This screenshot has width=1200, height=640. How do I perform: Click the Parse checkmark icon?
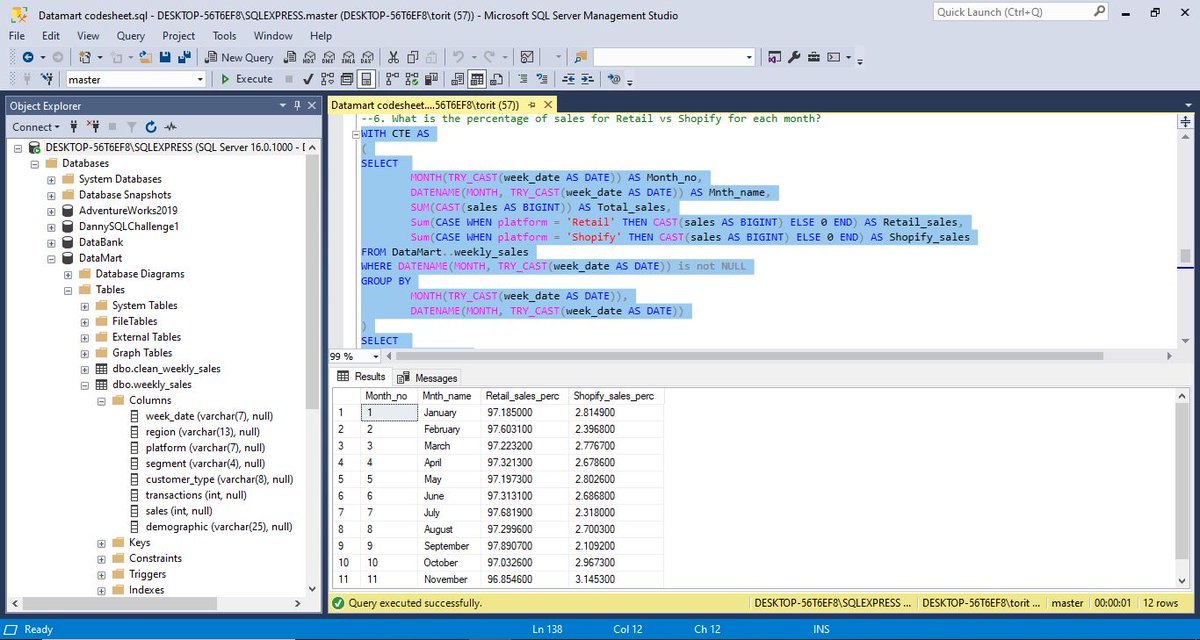(x=308, y=79)
